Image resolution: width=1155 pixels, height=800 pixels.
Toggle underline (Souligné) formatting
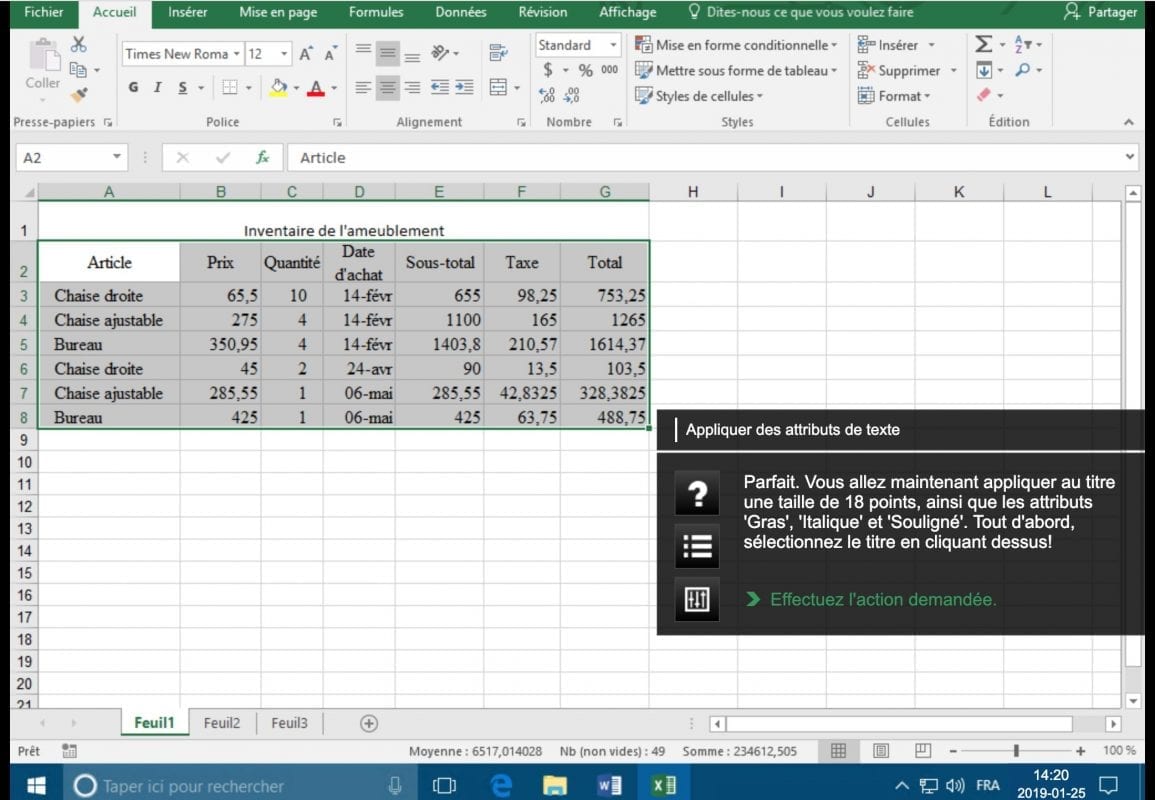180,88
